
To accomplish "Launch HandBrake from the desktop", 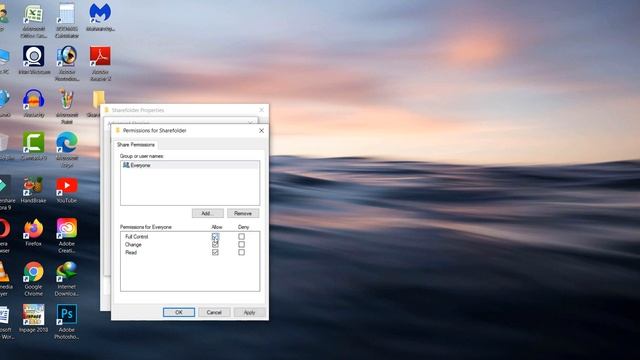I will [33, 189].
